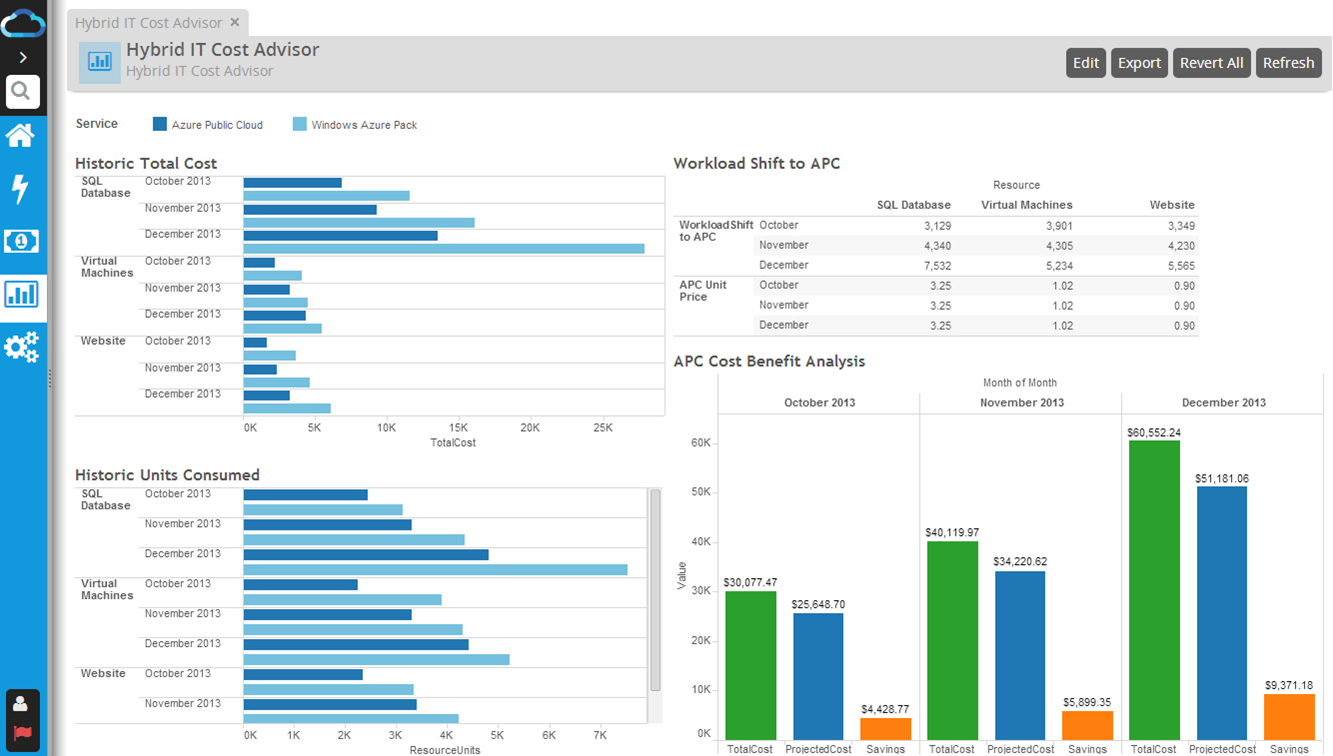Open the search magnifier icon
Viewport: 1333px width, 756px height.
click(22, 92)
